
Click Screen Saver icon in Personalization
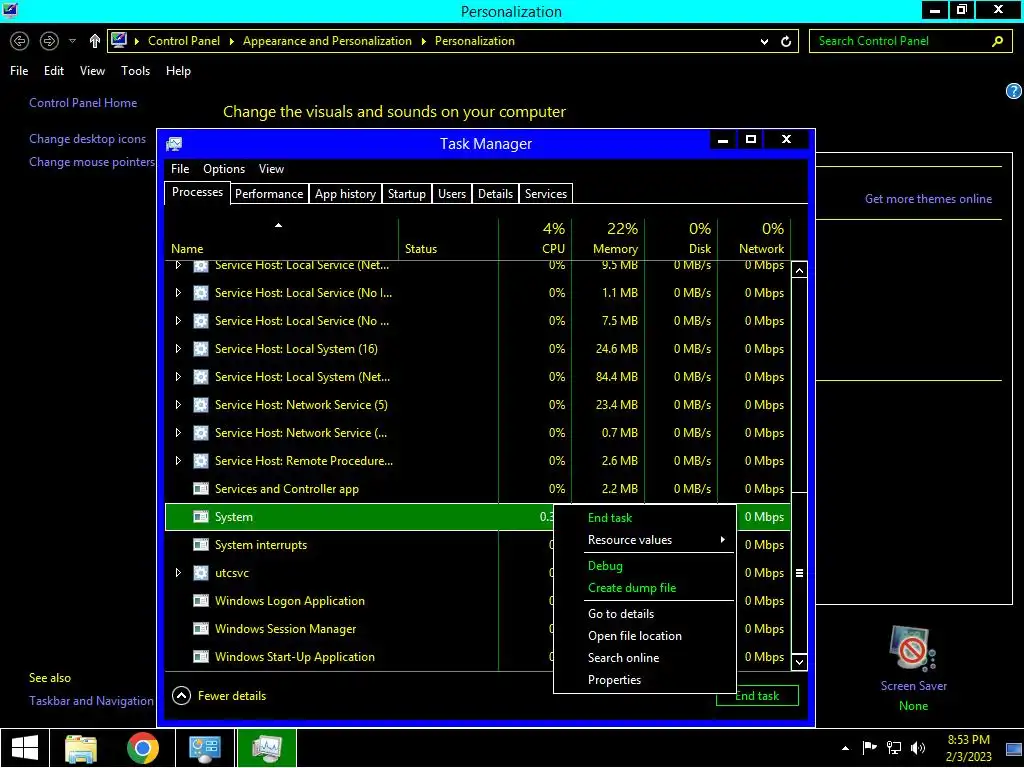coord(913,649)
